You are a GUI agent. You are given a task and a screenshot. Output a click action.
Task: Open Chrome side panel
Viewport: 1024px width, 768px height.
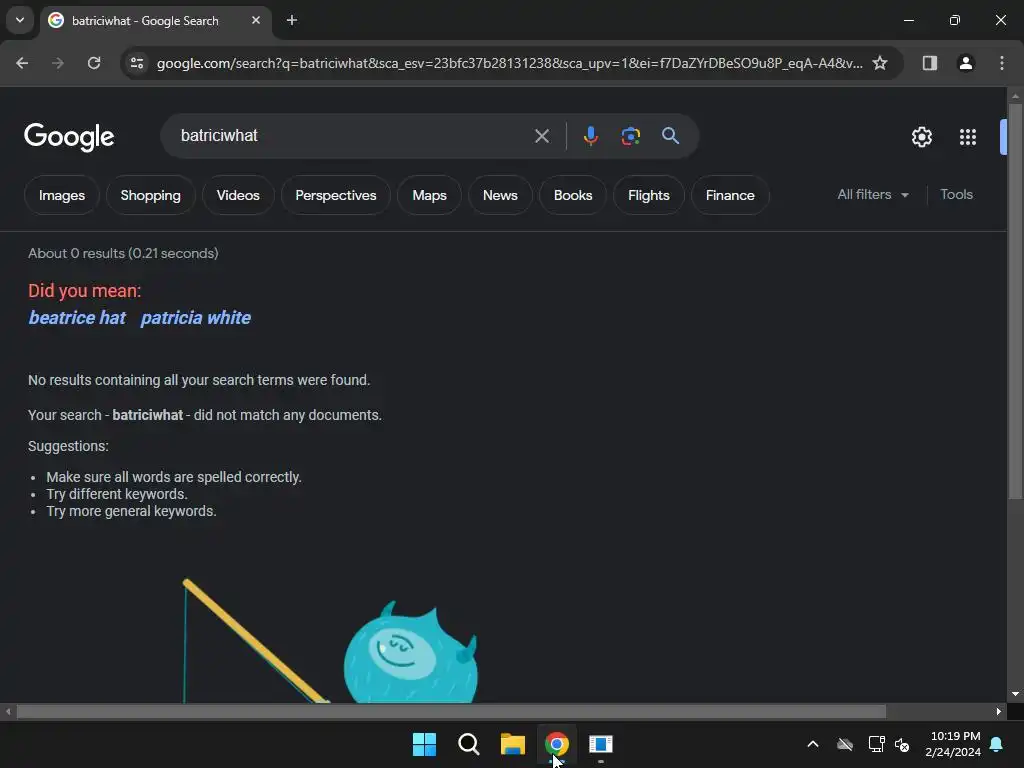929,63
